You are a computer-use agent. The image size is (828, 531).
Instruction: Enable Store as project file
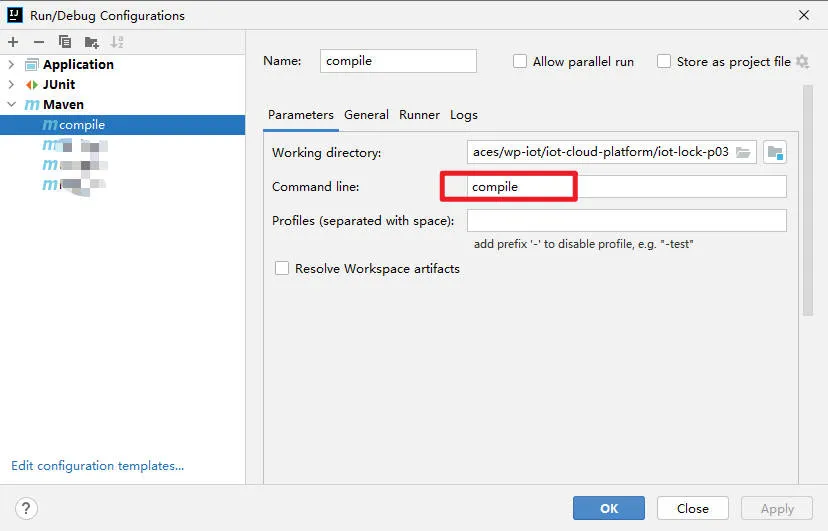pyautogui.click(x=664, y=61)
